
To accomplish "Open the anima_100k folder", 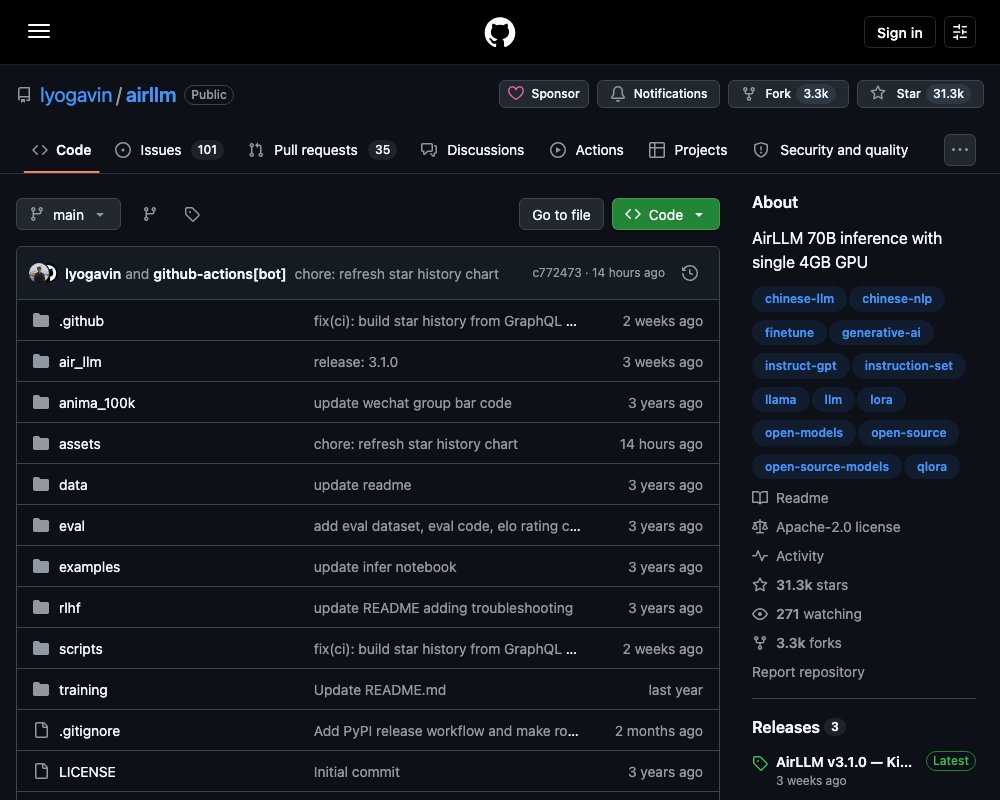I will (97, 403).
